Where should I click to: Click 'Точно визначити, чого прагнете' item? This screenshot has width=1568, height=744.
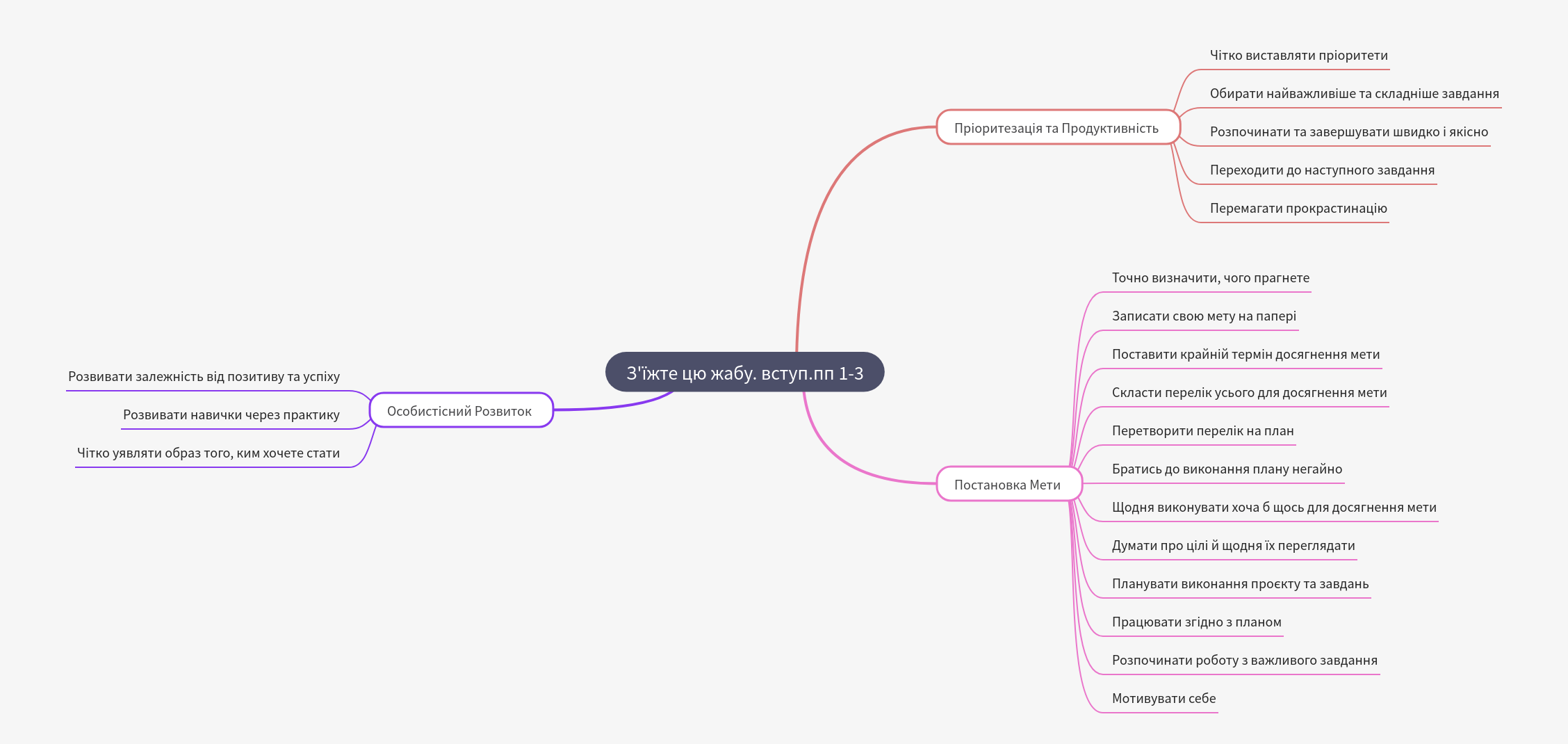1210,278
